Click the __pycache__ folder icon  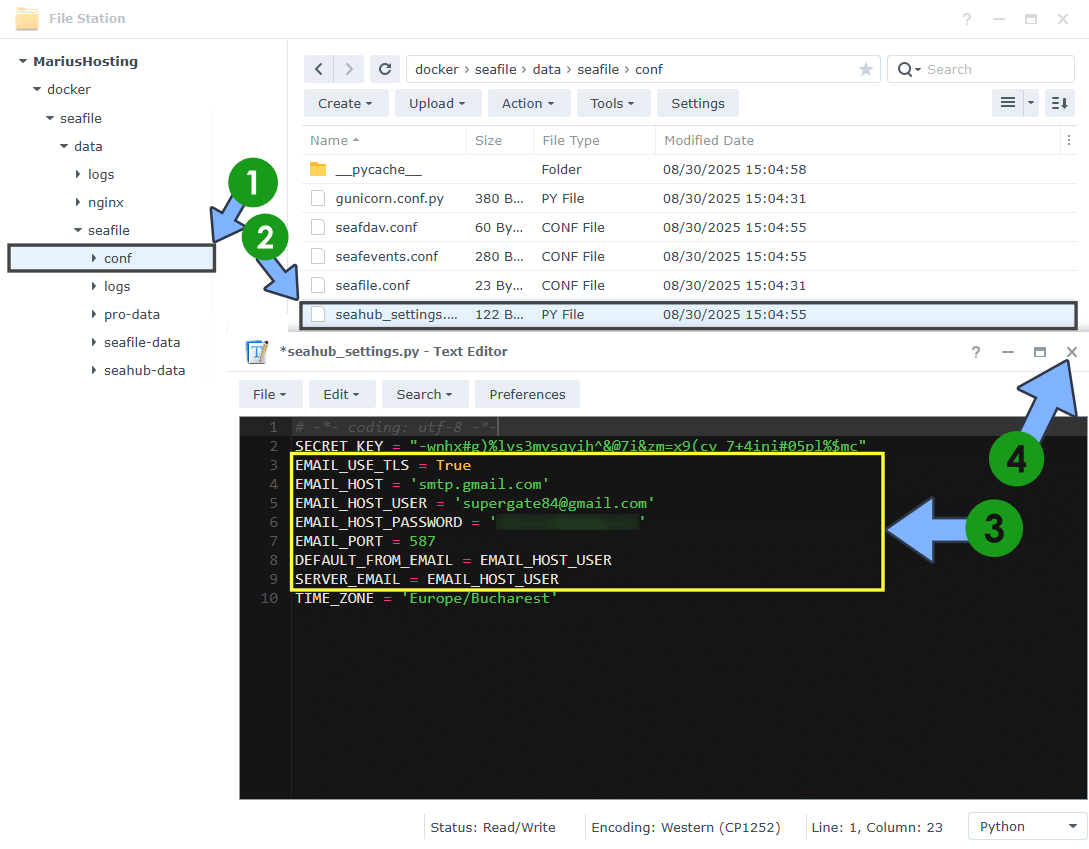point(318,169)
